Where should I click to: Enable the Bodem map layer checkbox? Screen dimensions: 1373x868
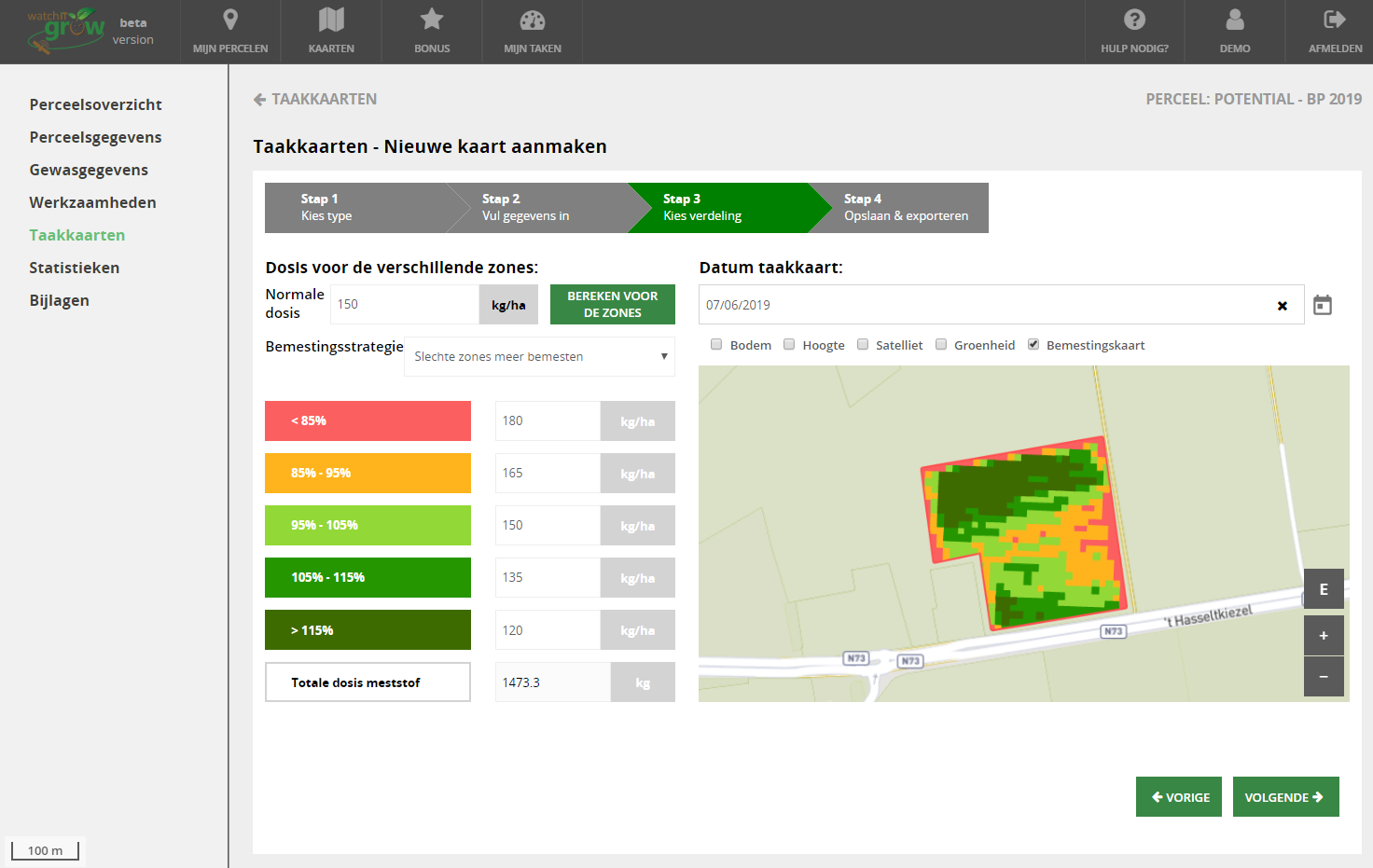pyautogui.click(x=716, y=345)
